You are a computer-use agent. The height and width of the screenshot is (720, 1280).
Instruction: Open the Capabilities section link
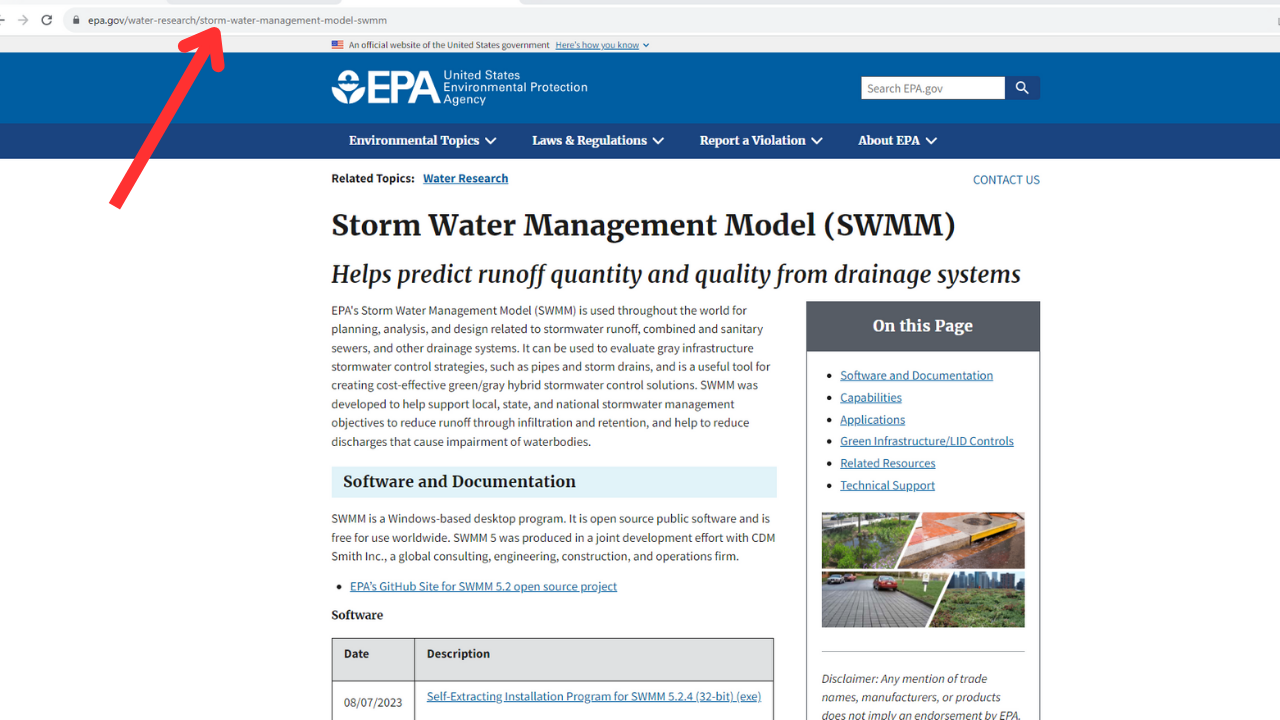click(870, 397)
